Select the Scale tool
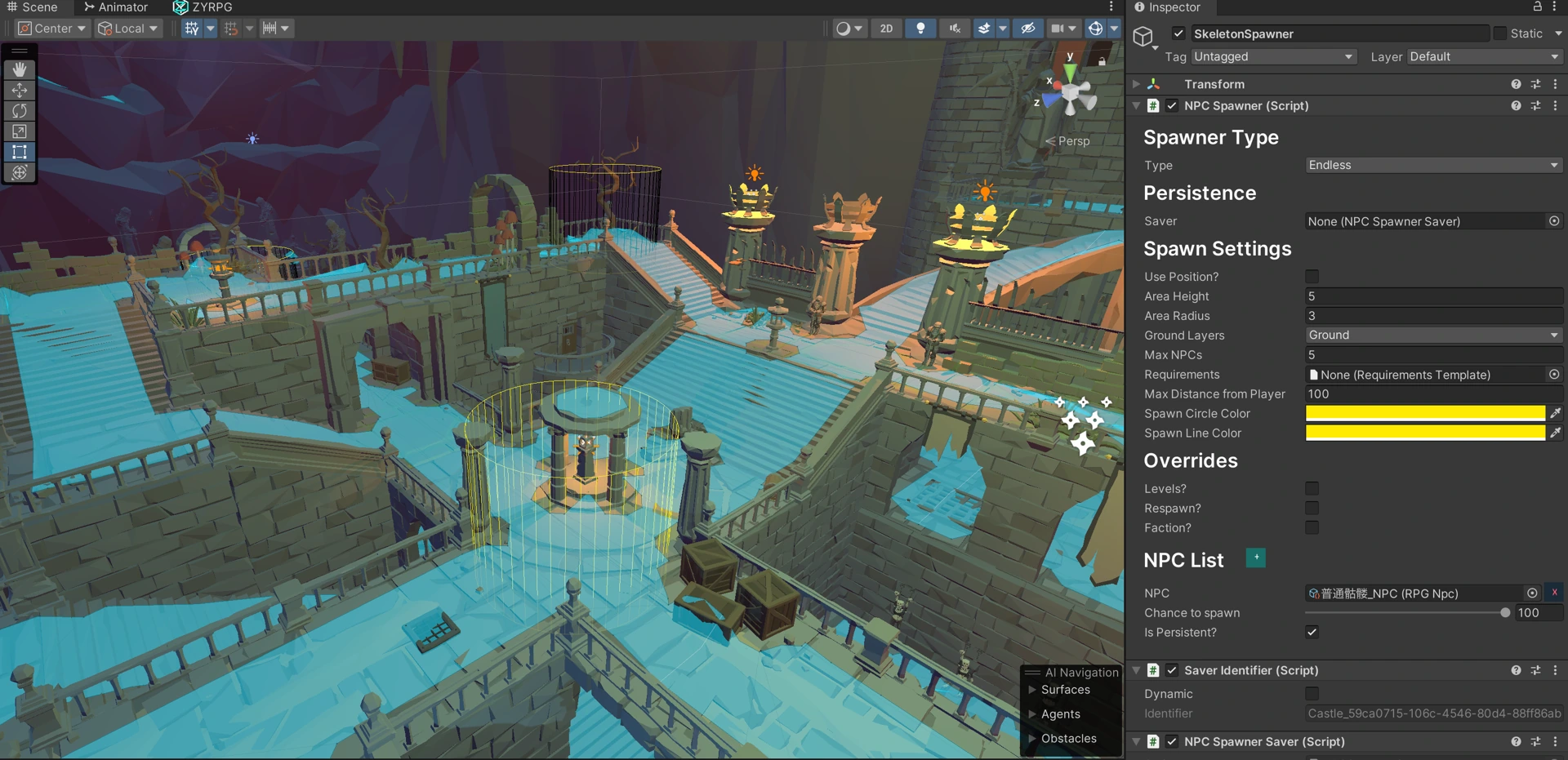Screen dimensions: 1568x760 click(x=20, y=131)
